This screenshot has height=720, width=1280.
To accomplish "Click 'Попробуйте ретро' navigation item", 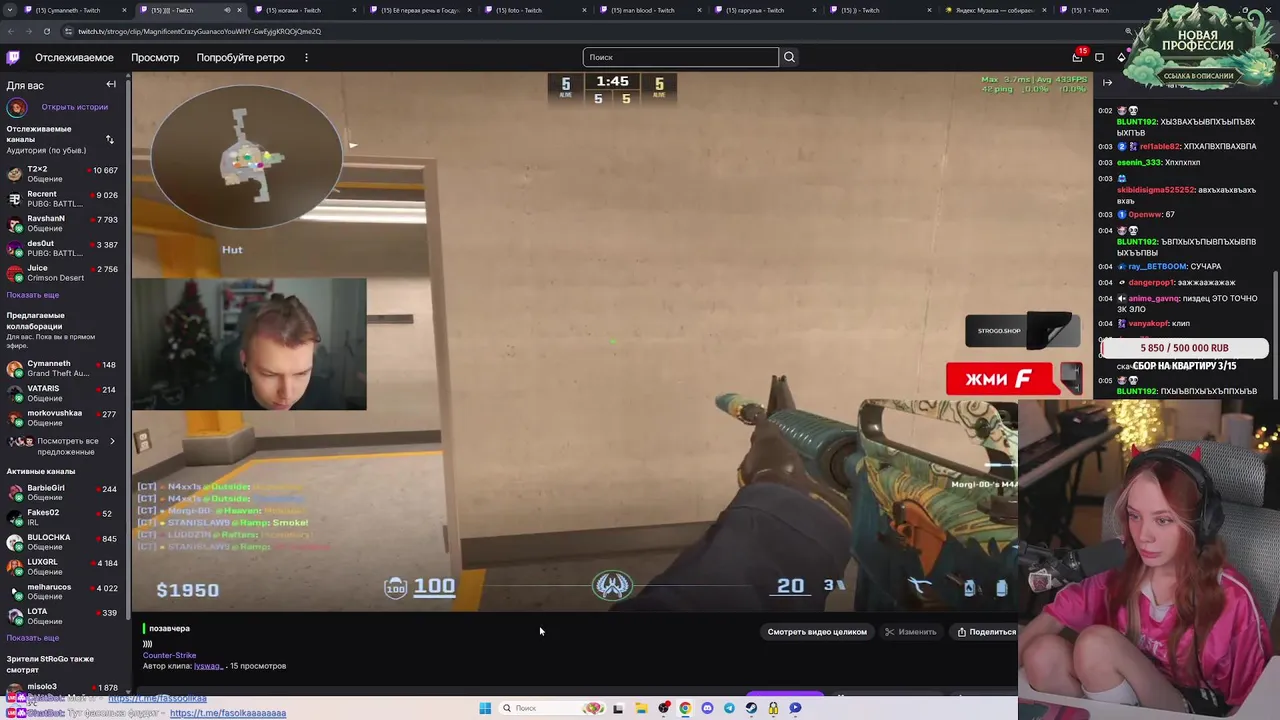I will 240,57.
